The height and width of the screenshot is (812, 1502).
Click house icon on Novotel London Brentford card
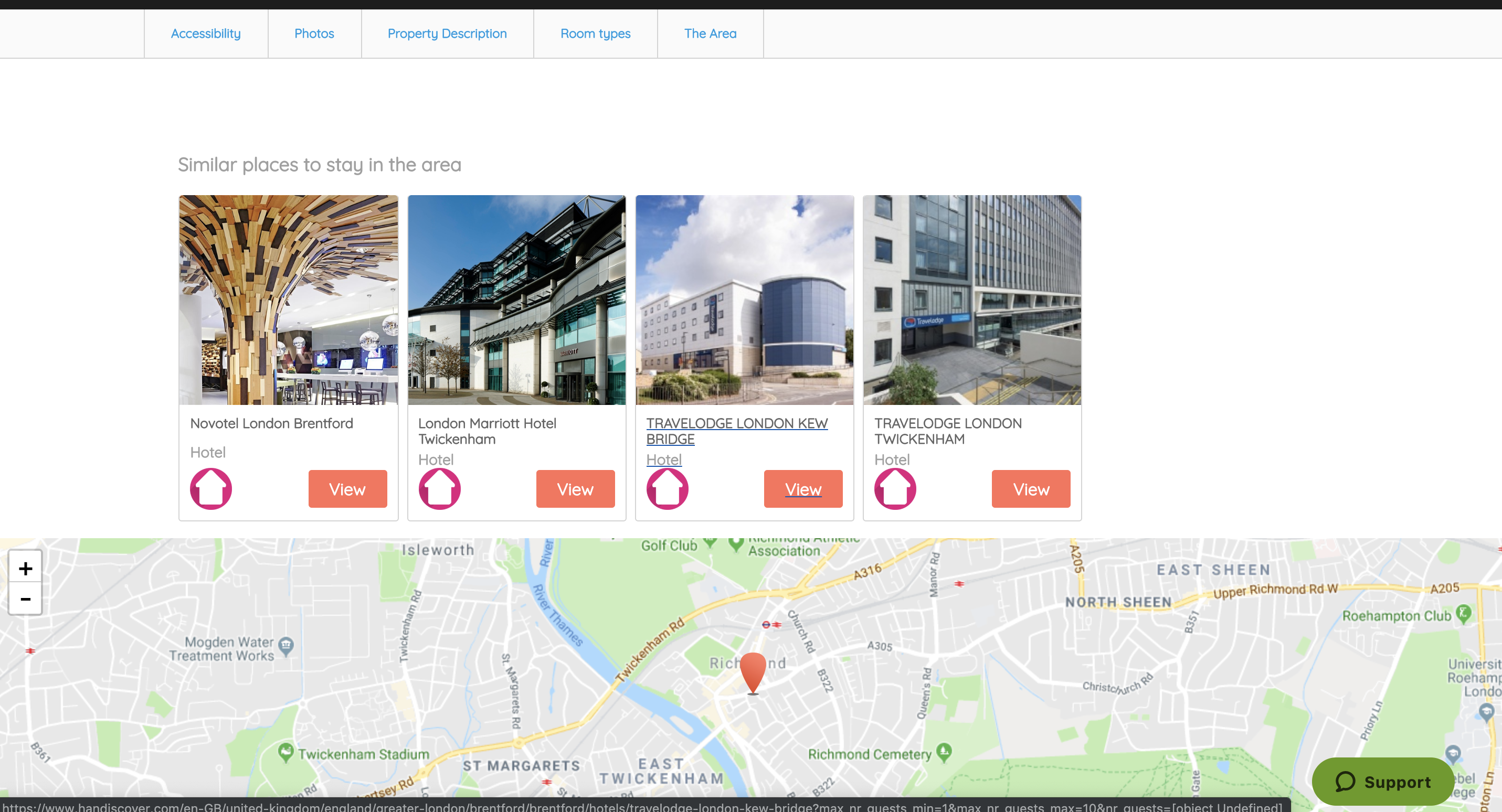[211, 488]
